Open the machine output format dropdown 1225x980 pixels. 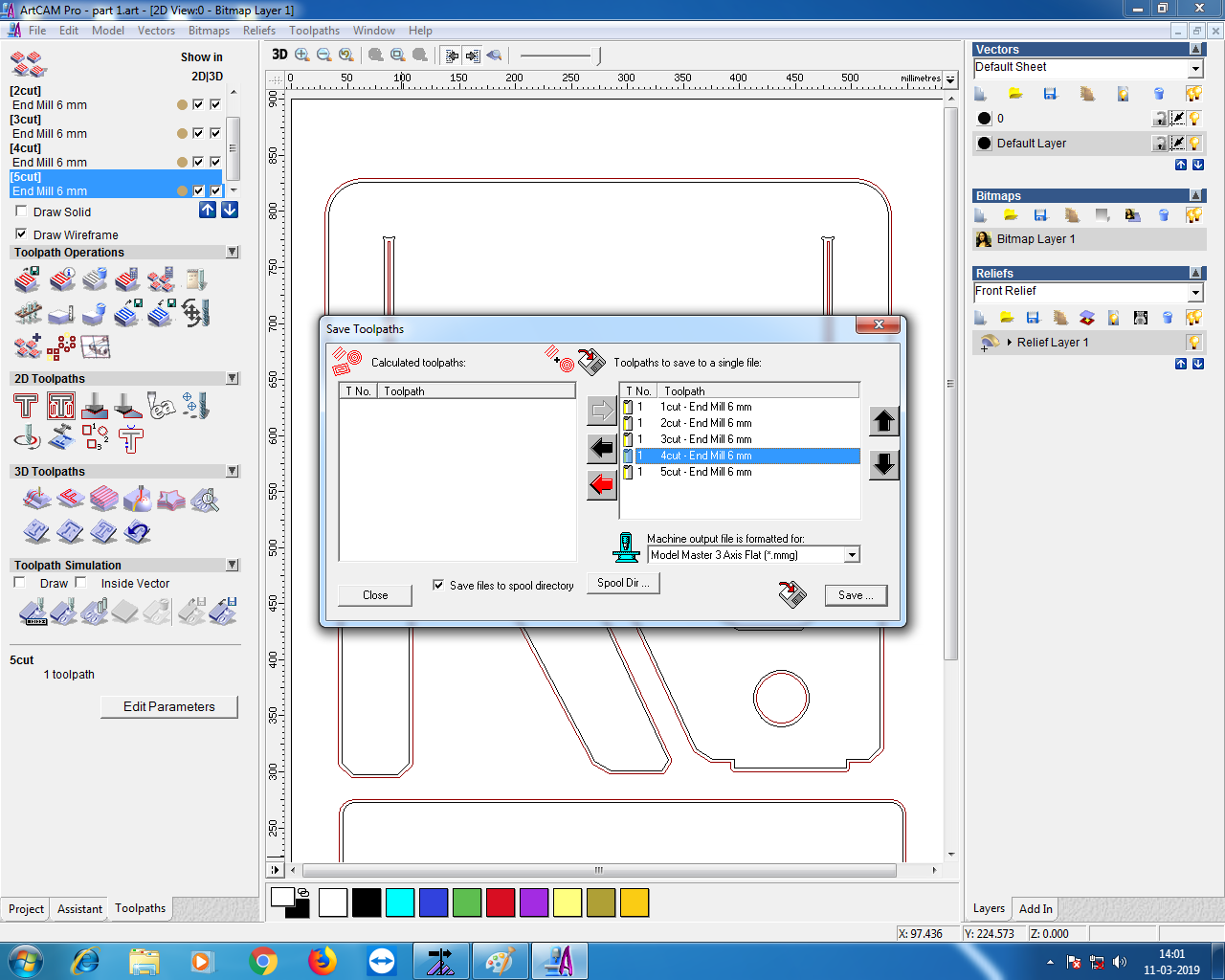(x=852, y=555)
